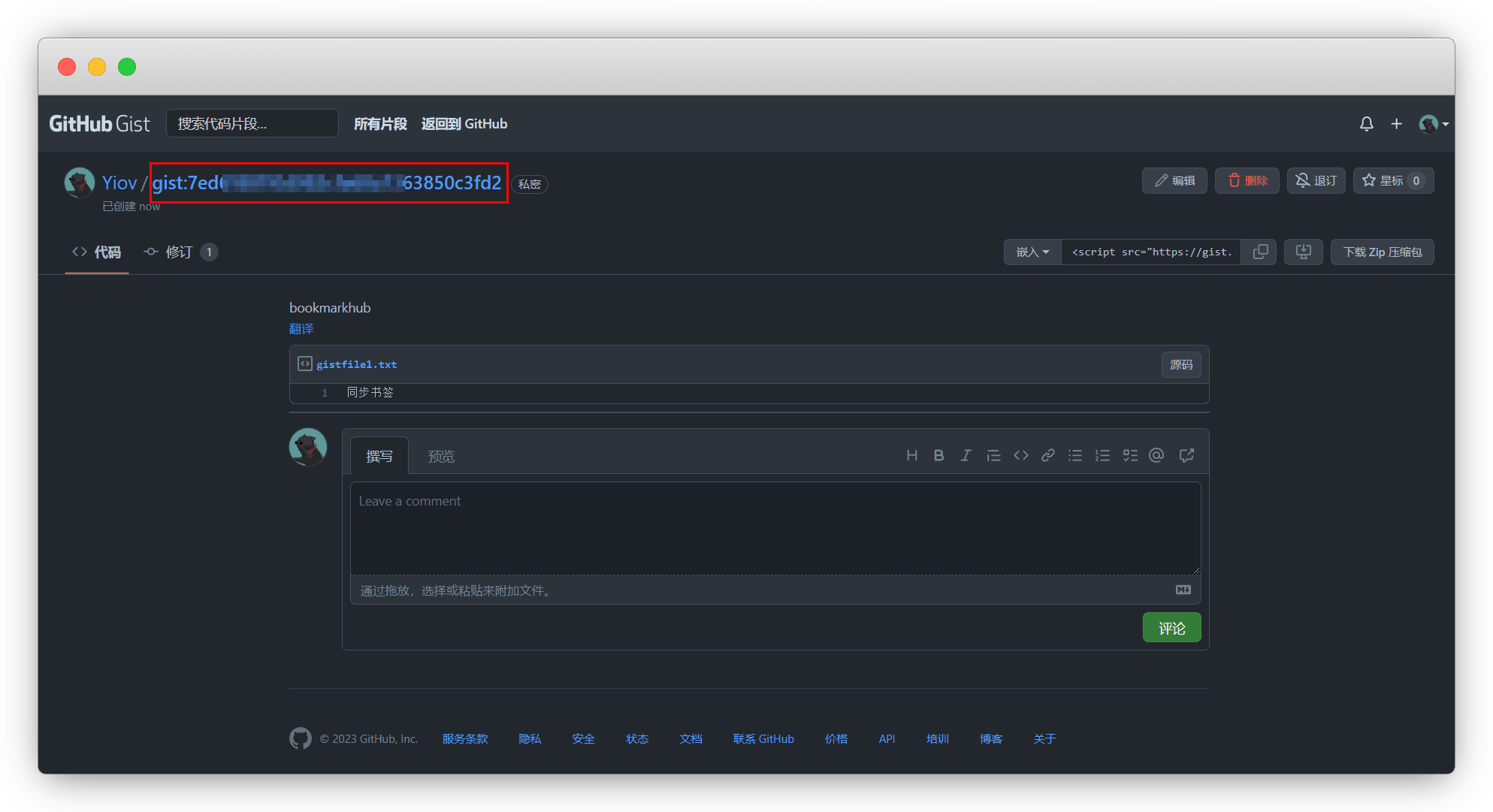Apply italic formatting in comment toolbar
The height and width of the screenshot is (812, 1493).
(x=966, y=455)
